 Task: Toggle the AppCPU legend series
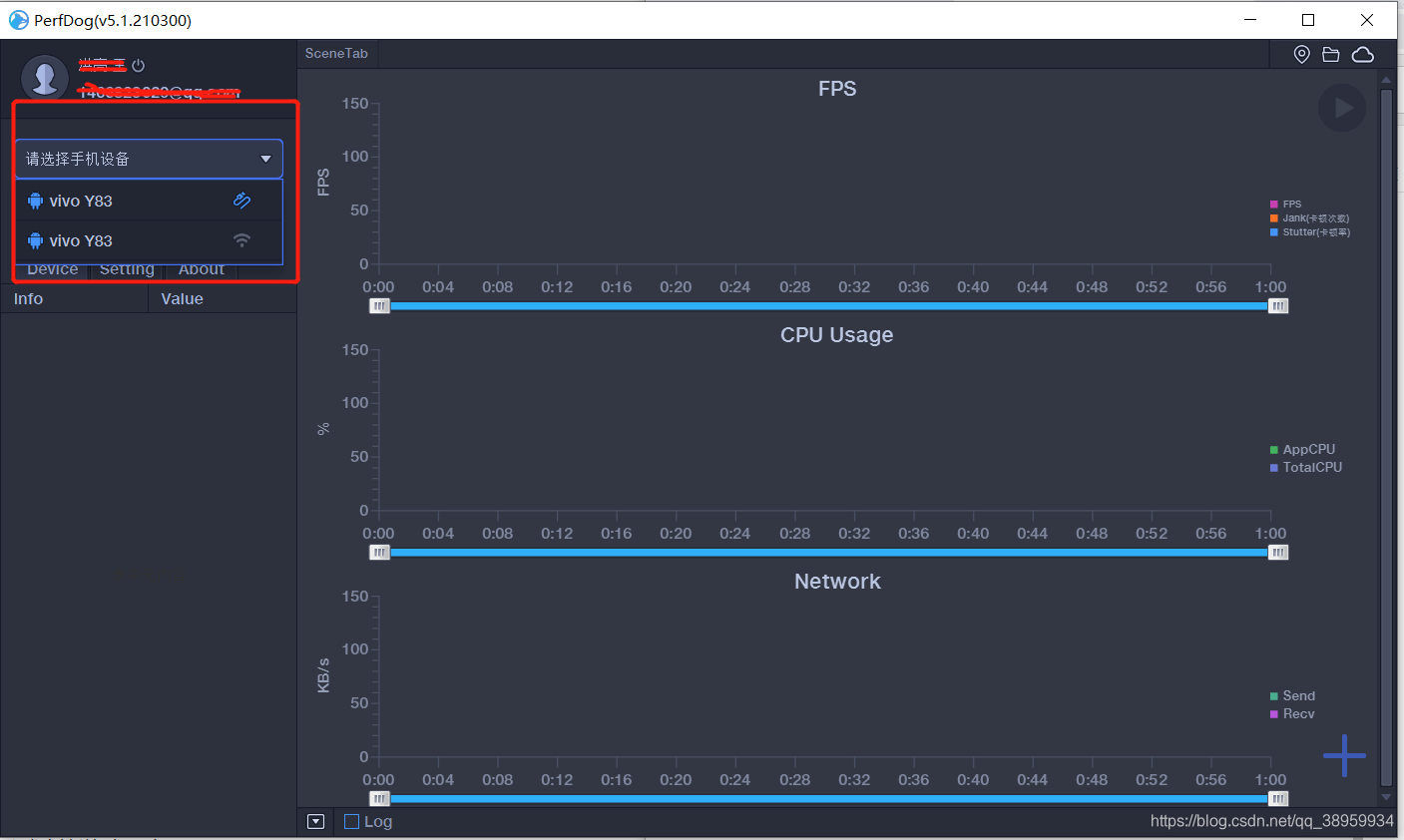pyautogui.click(x=1302, y=450)
